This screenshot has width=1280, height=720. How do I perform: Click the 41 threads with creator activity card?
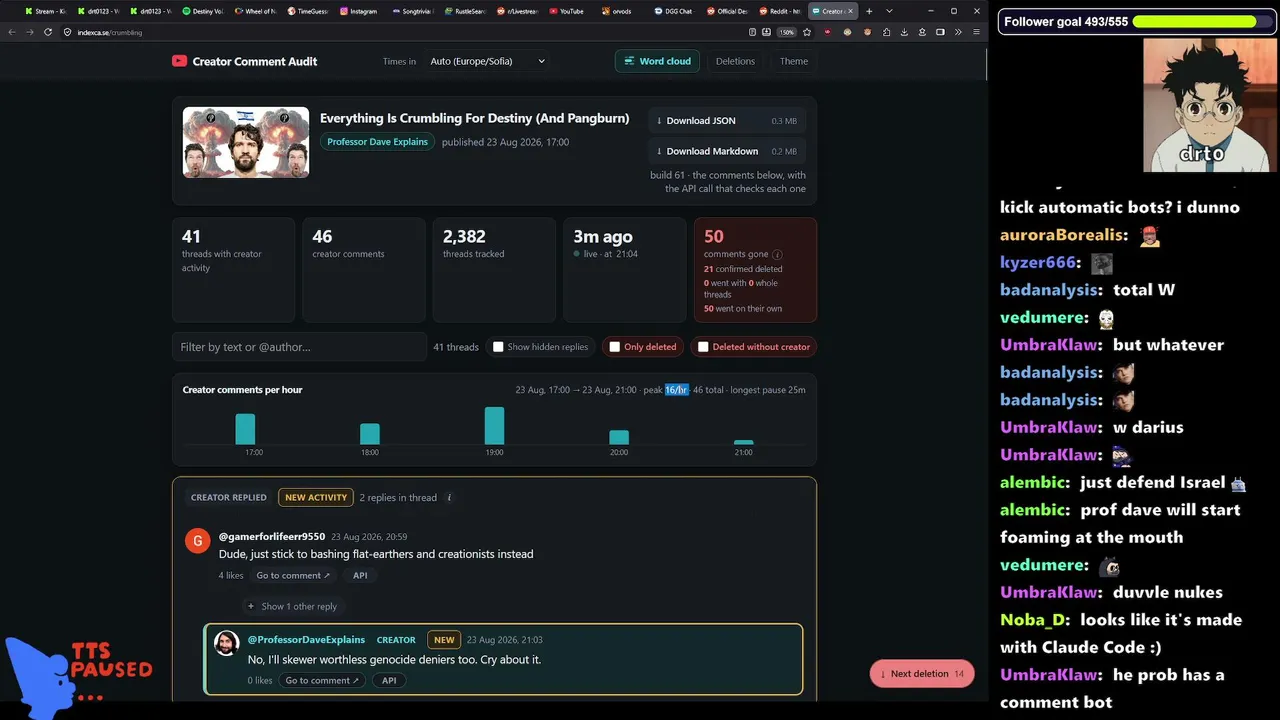[x=233, y=270]
